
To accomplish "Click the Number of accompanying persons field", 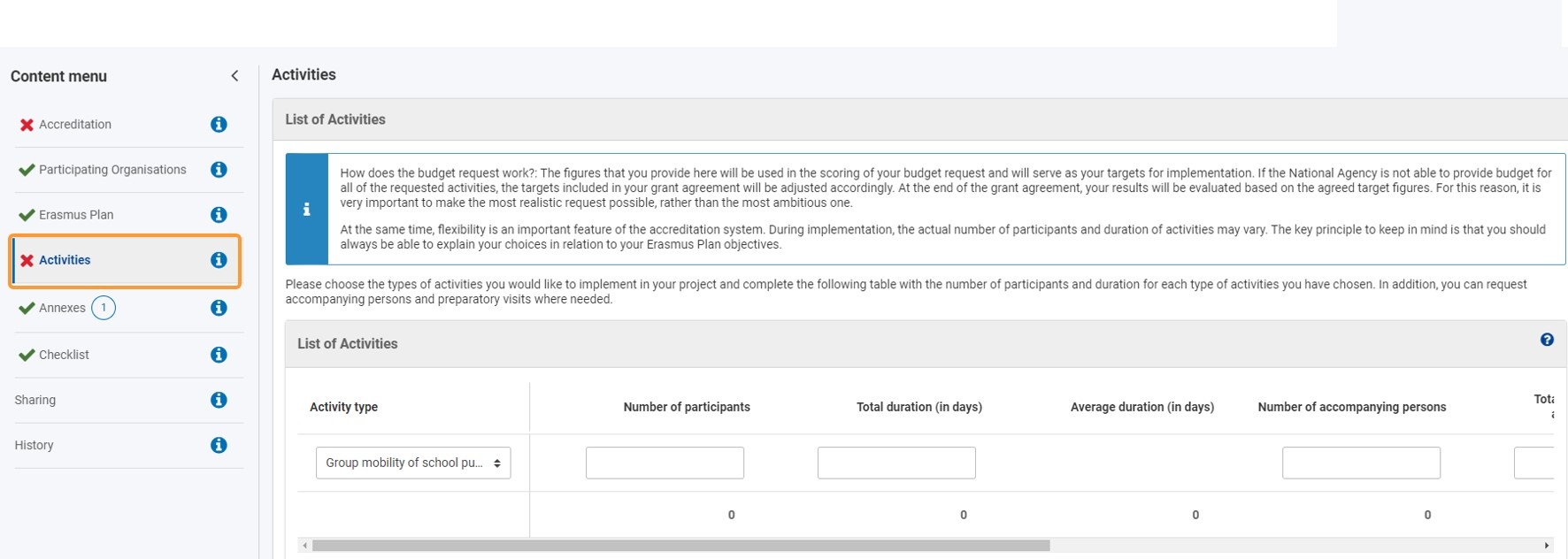I will pos(1361,463).
